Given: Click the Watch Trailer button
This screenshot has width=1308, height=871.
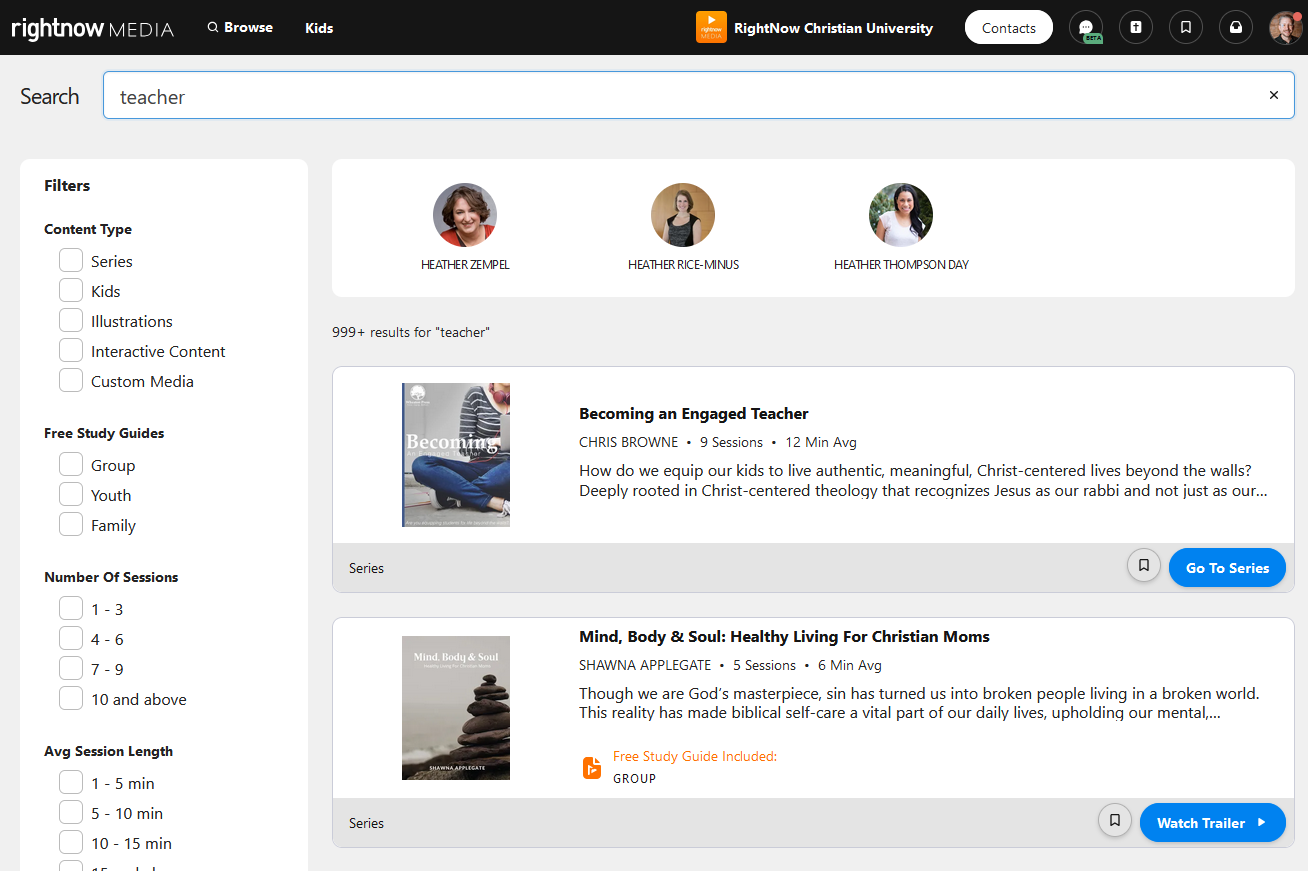Looking at the screenshot, I should (x=1212, y=823).
